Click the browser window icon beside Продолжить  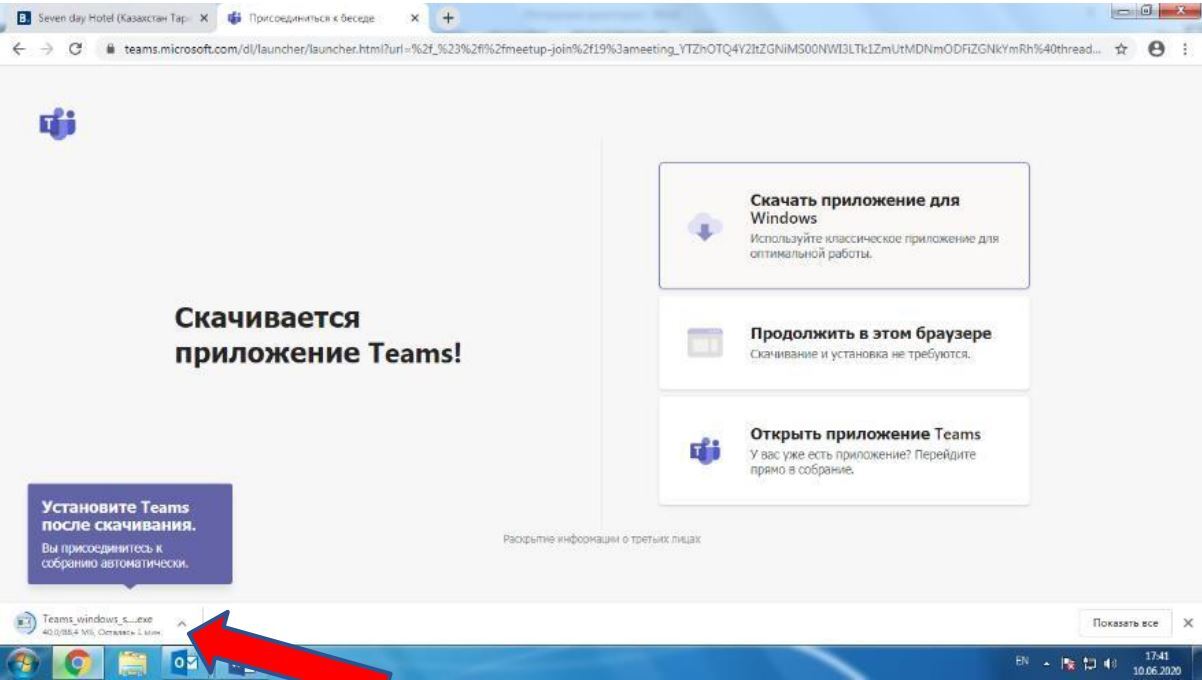[x=704, y=342]
